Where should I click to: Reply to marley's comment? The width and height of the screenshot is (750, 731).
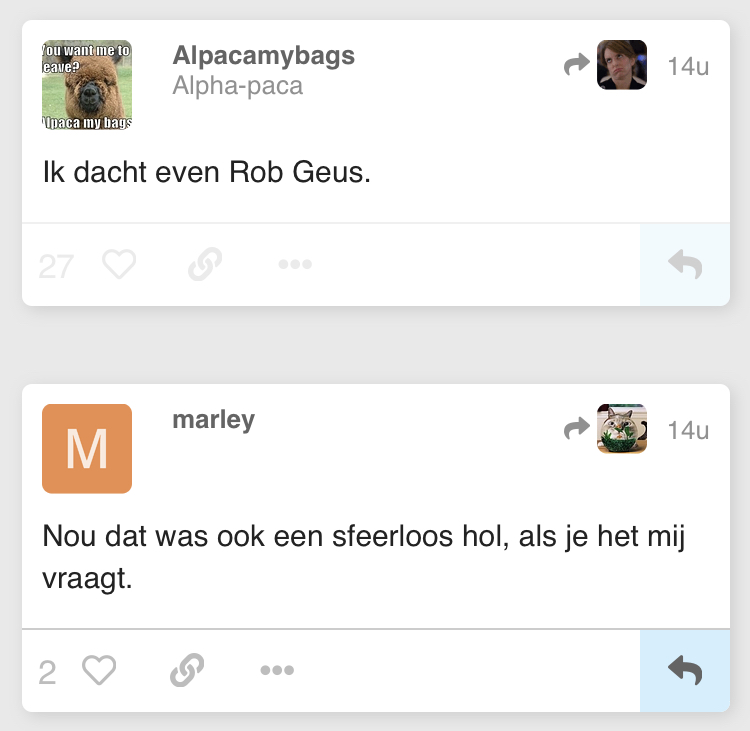(x=685, y=671)
